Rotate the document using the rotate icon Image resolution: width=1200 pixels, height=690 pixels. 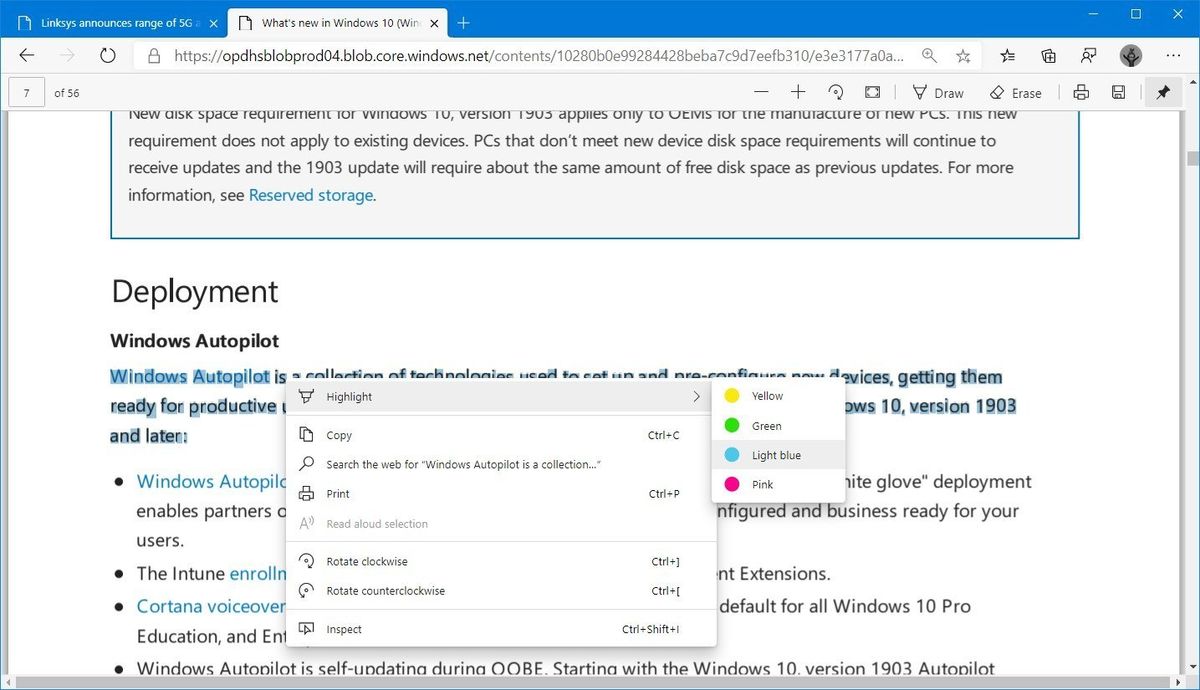(835, 91)
